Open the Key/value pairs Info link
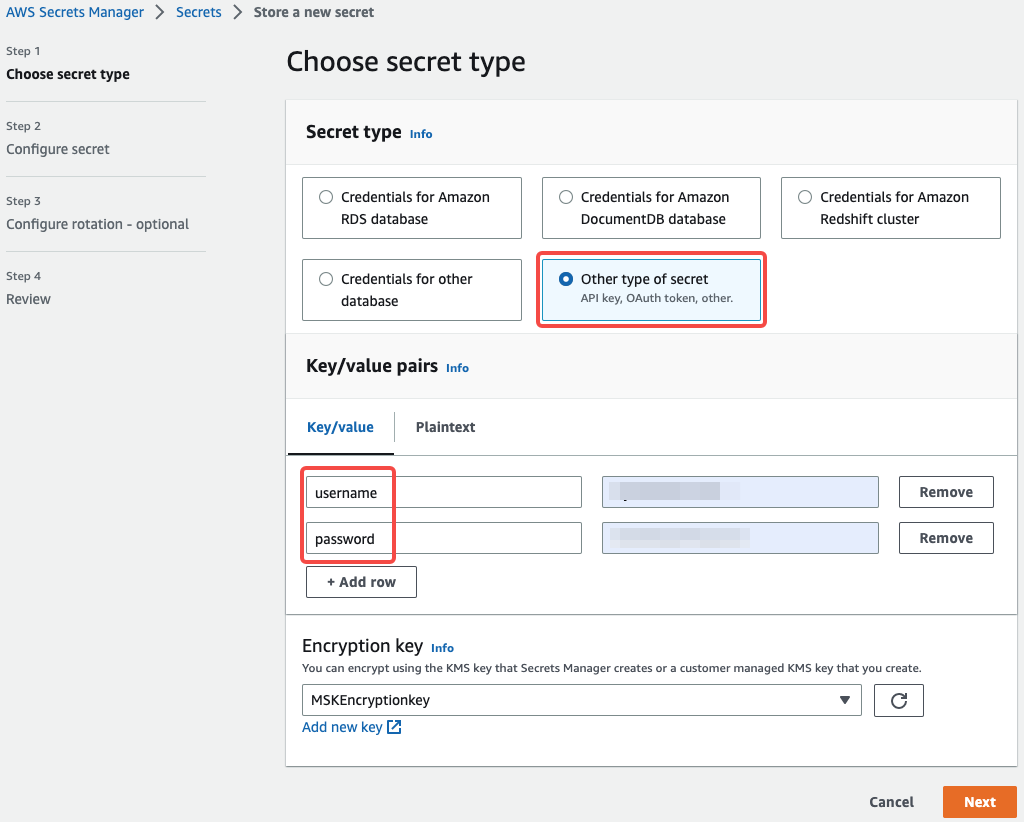This screenshot has width=1024, height=822. pyautogui.click(x=457, y=368)
